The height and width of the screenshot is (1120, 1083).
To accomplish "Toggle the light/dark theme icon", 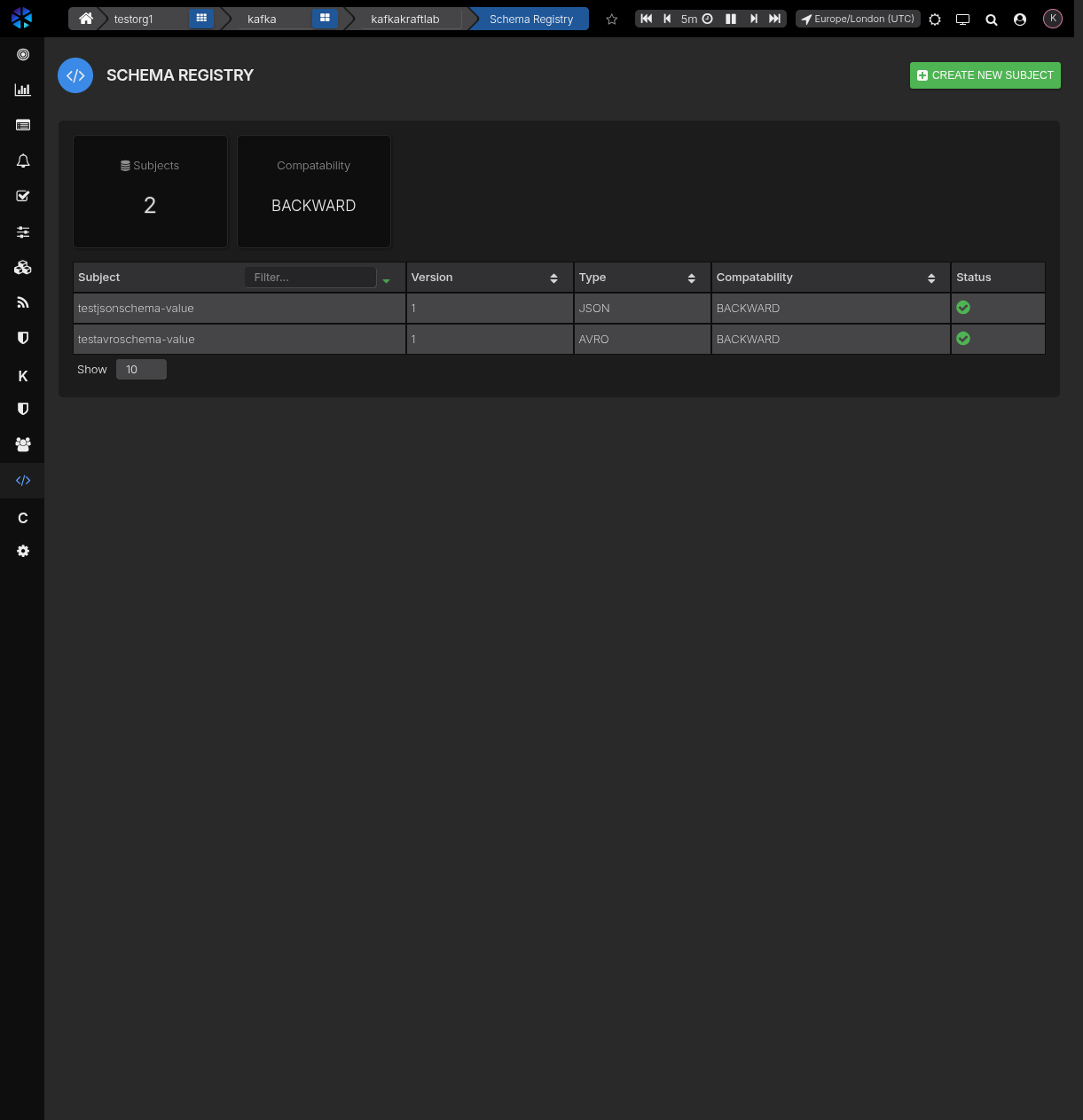I will tap(935, 20).
